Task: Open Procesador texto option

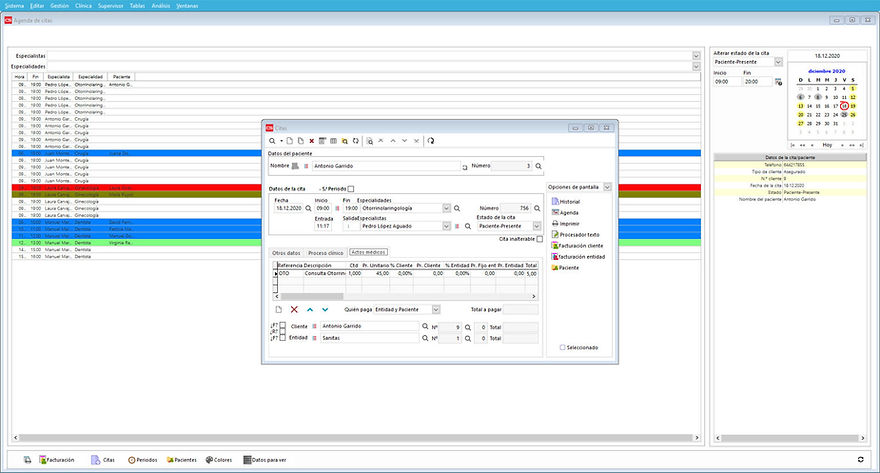Action: click(x=575, y=235)
